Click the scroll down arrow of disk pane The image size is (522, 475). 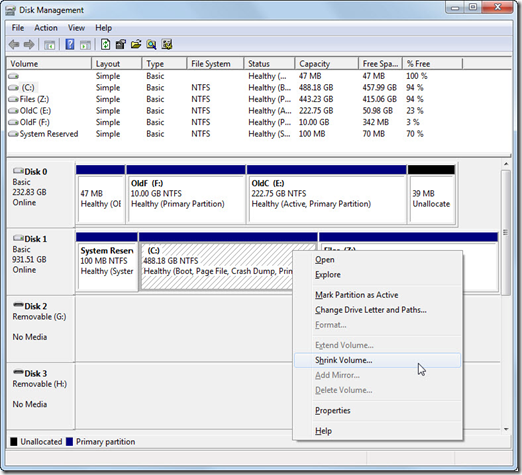[506, 429]
